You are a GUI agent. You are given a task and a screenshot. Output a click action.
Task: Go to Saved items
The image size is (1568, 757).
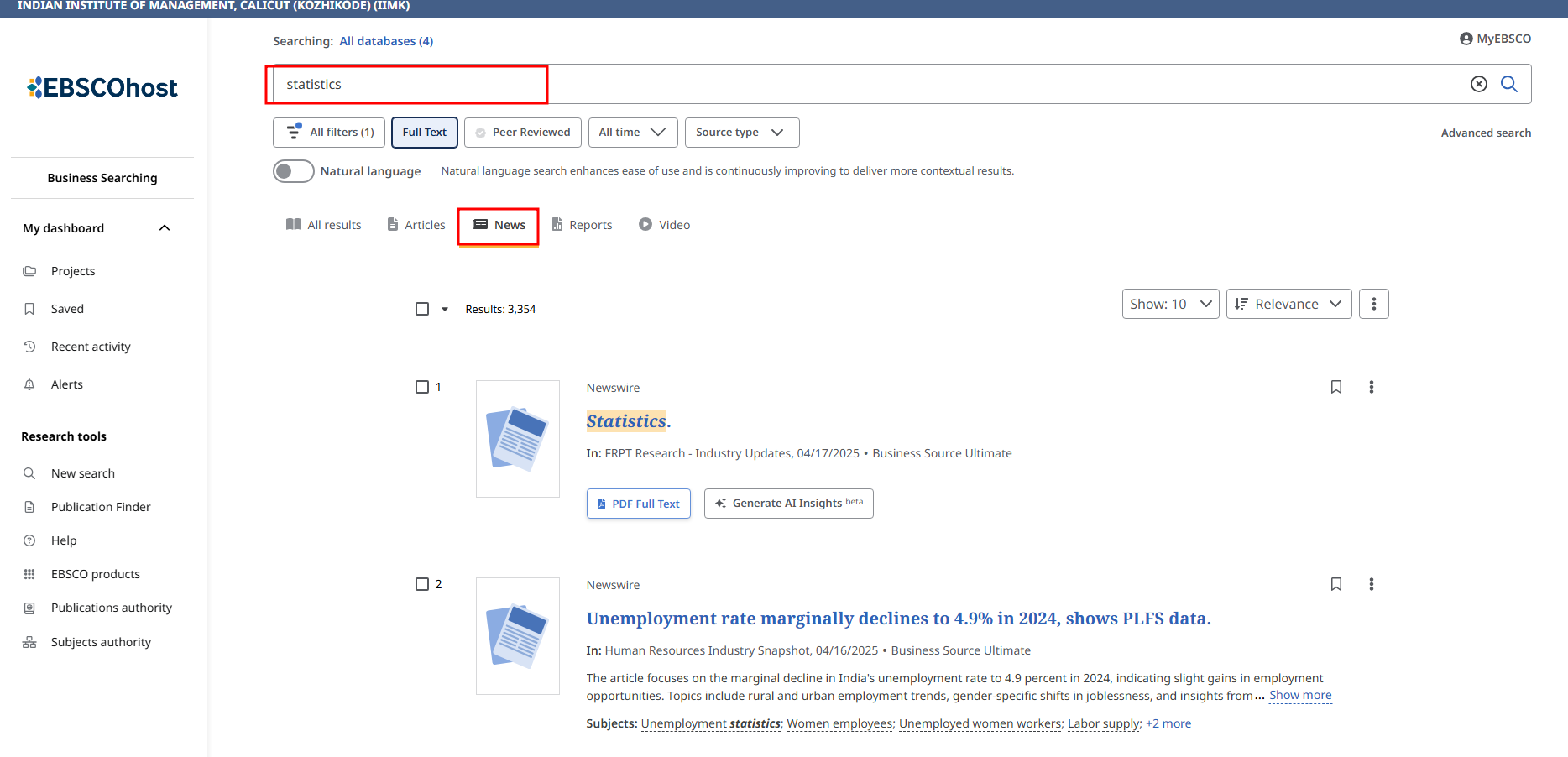click(67, 309)
